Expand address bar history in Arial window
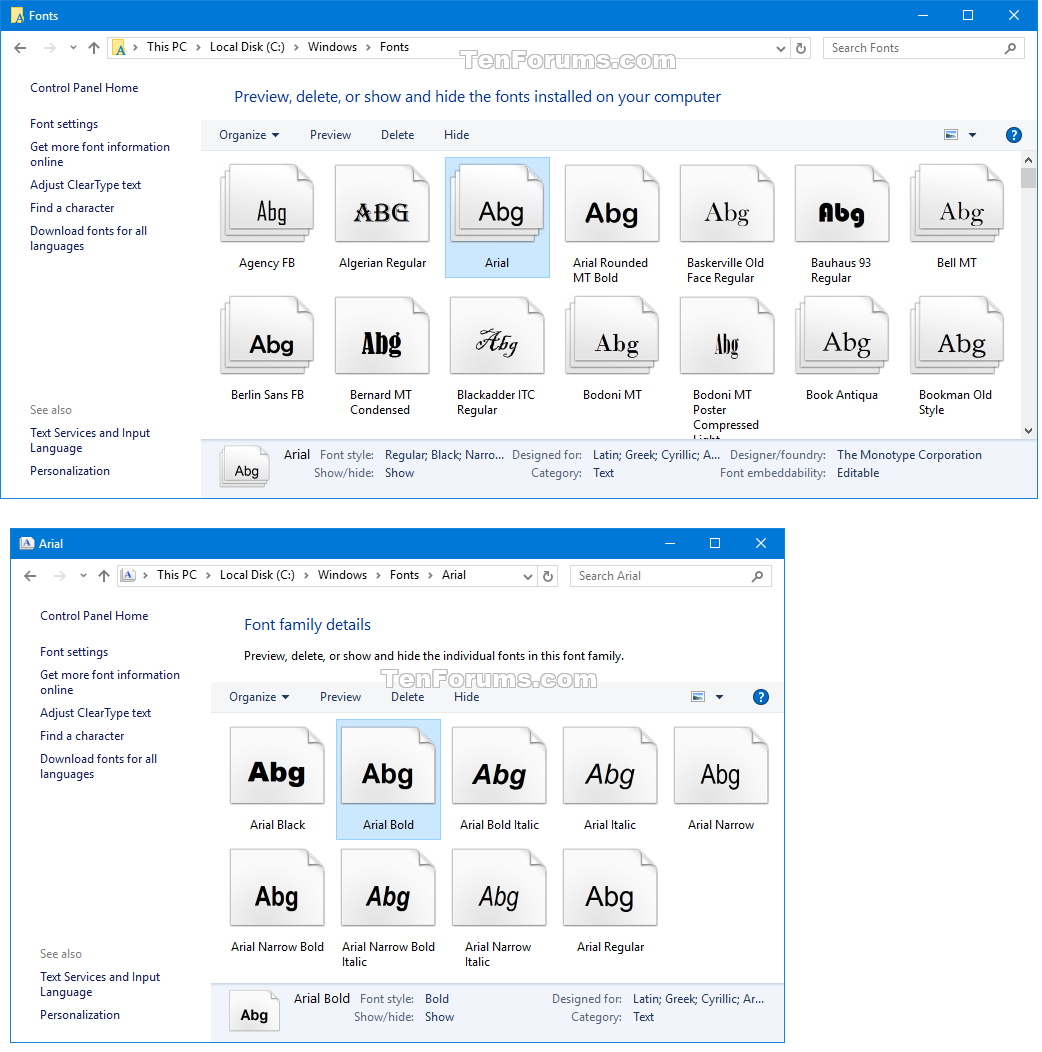This screenshot has width=1042, height=1052. (x=527, y=576)
